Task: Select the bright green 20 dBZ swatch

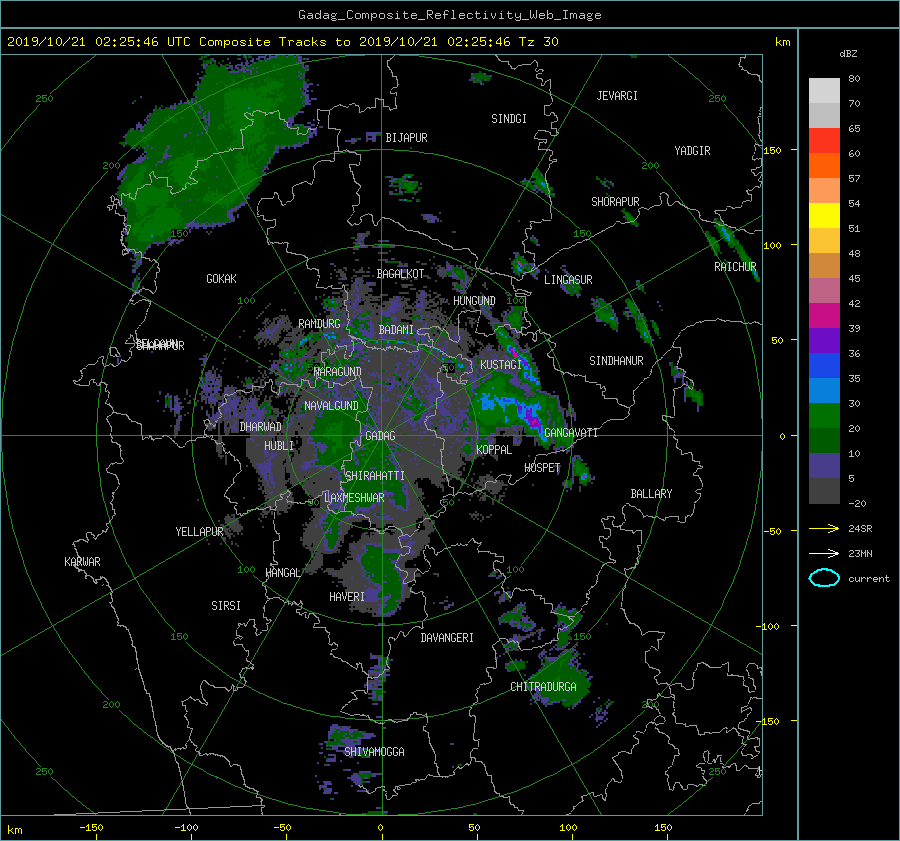Action: pos(824,415)
